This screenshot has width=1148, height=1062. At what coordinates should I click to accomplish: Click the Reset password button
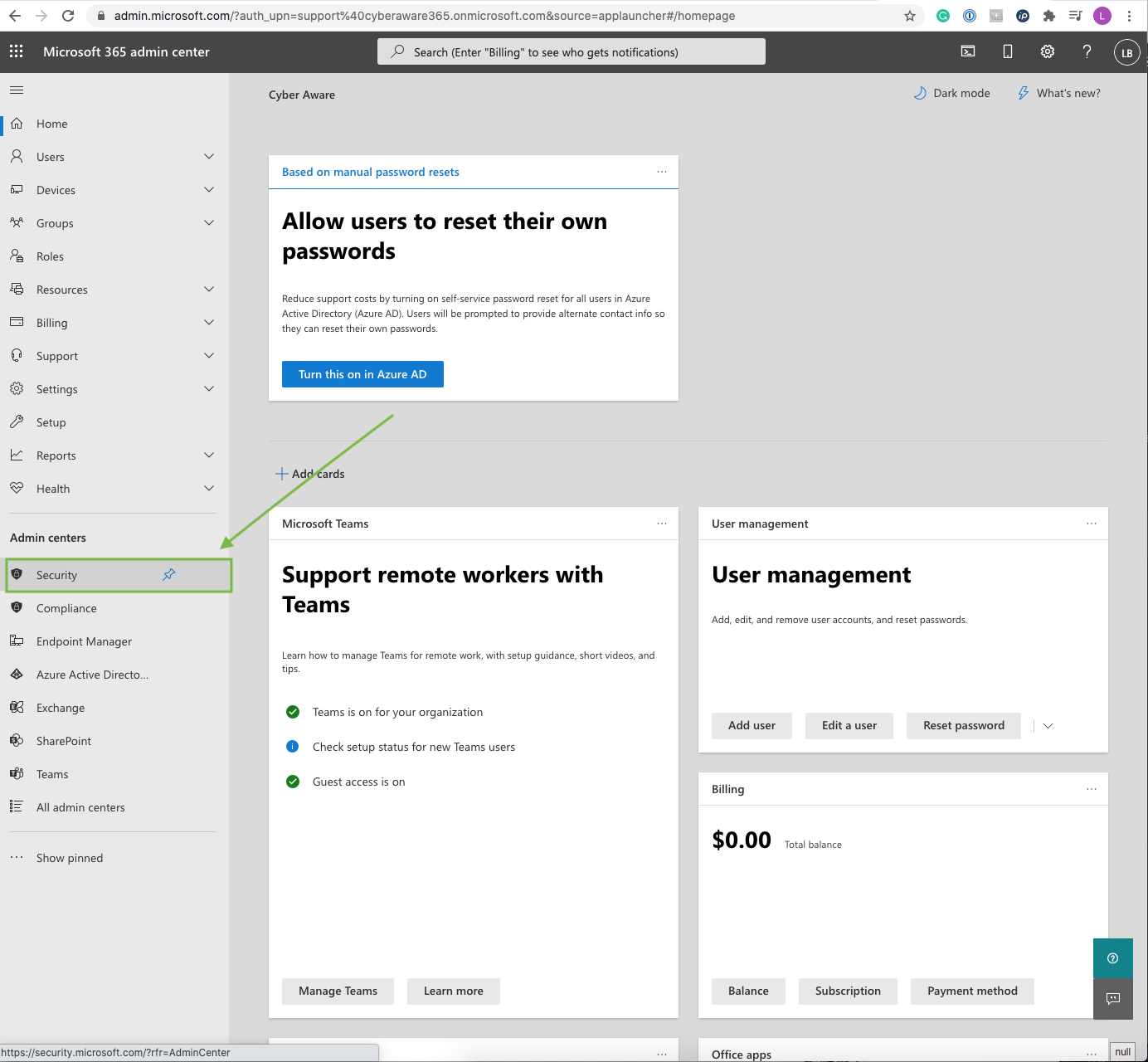(x=963, y=725)
